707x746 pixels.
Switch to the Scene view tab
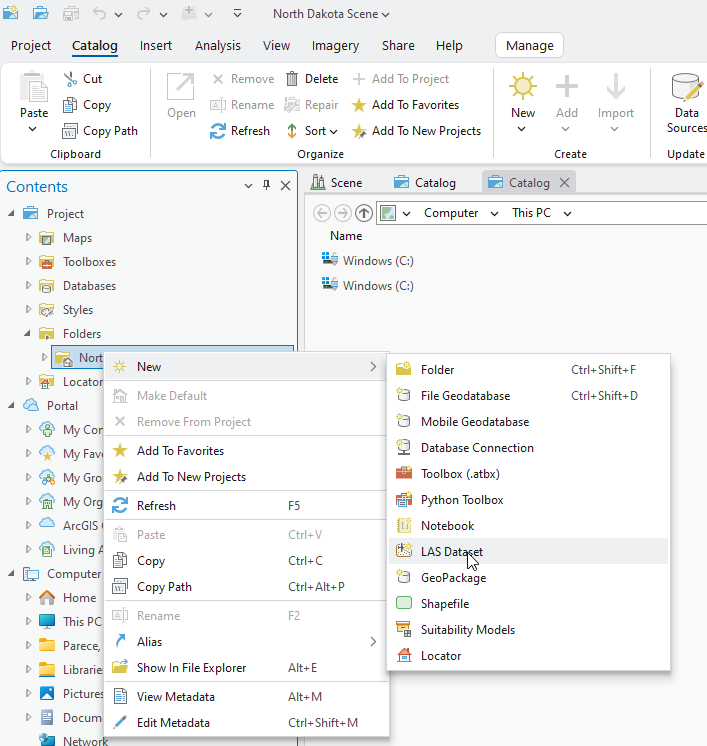[337, 183]
